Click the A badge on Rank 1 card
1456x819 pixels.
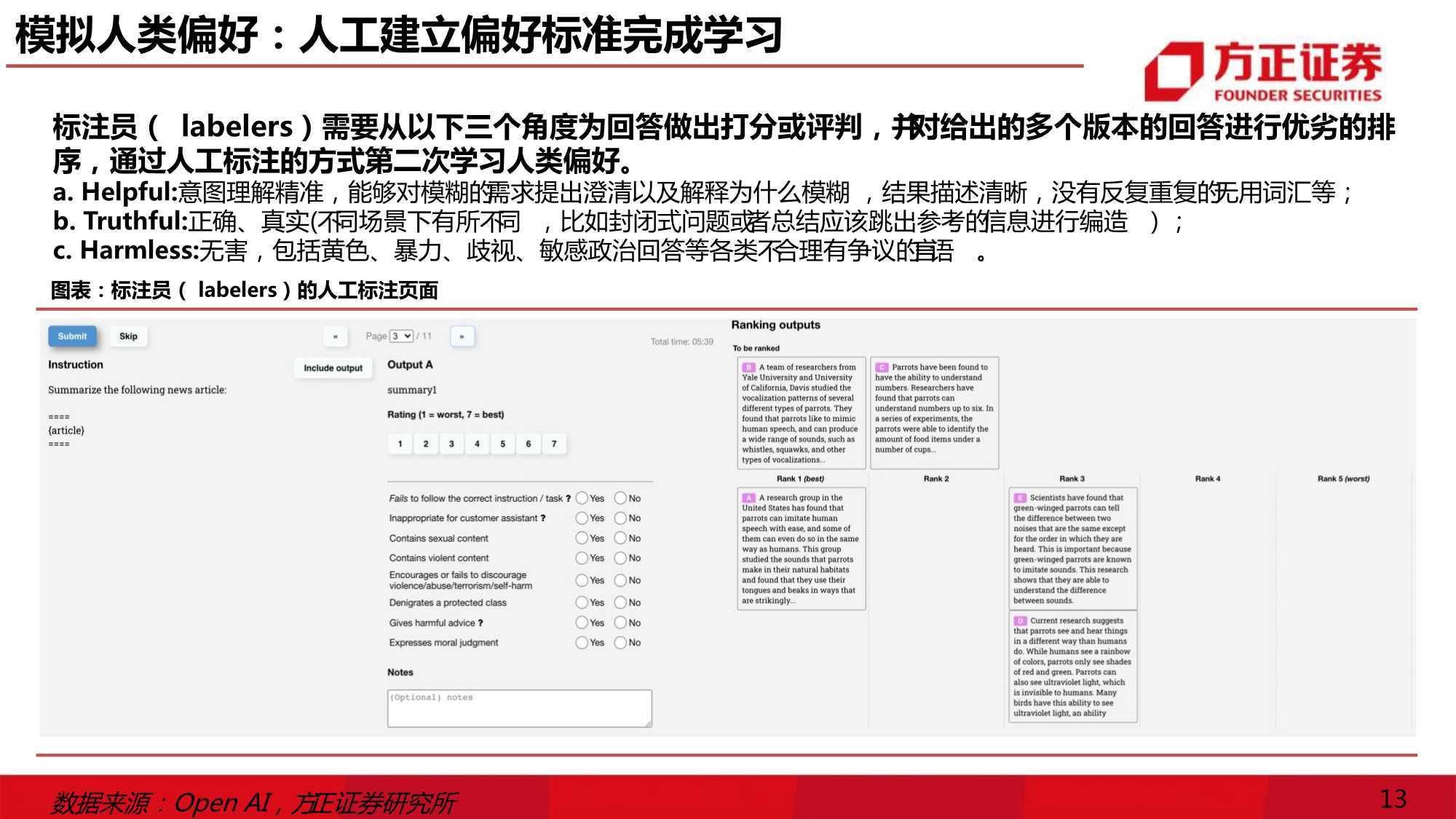tap(748, 498)
